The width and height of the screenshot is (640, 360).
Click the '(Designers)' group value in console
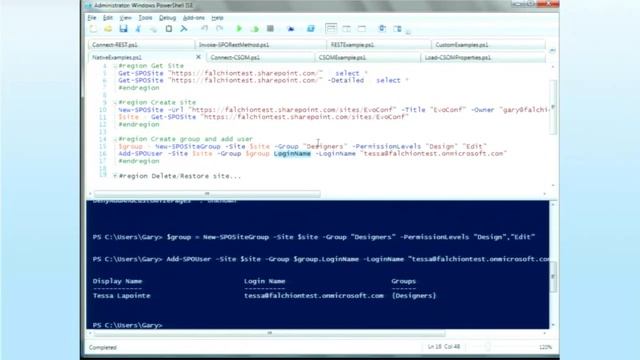point(414,296)
